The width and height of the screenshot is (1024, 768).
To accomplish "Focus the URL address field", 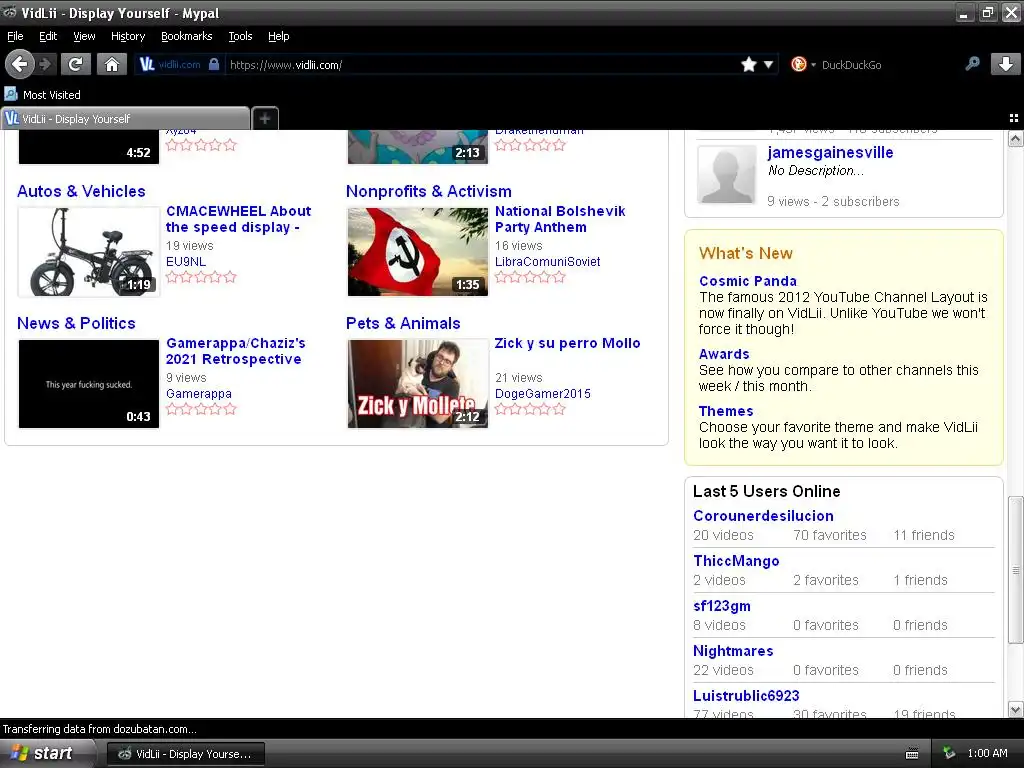I will (x=480, y=65).
